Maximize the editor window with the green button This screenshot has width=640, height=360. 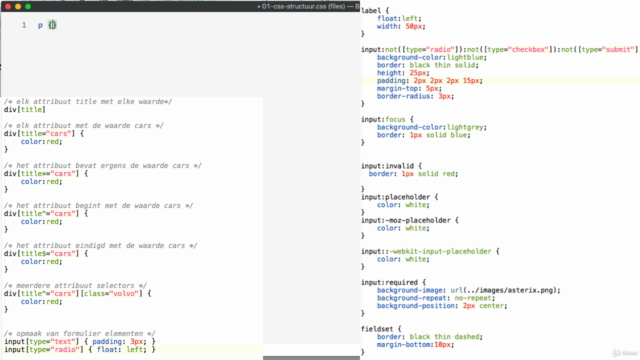tap(28, 7)
